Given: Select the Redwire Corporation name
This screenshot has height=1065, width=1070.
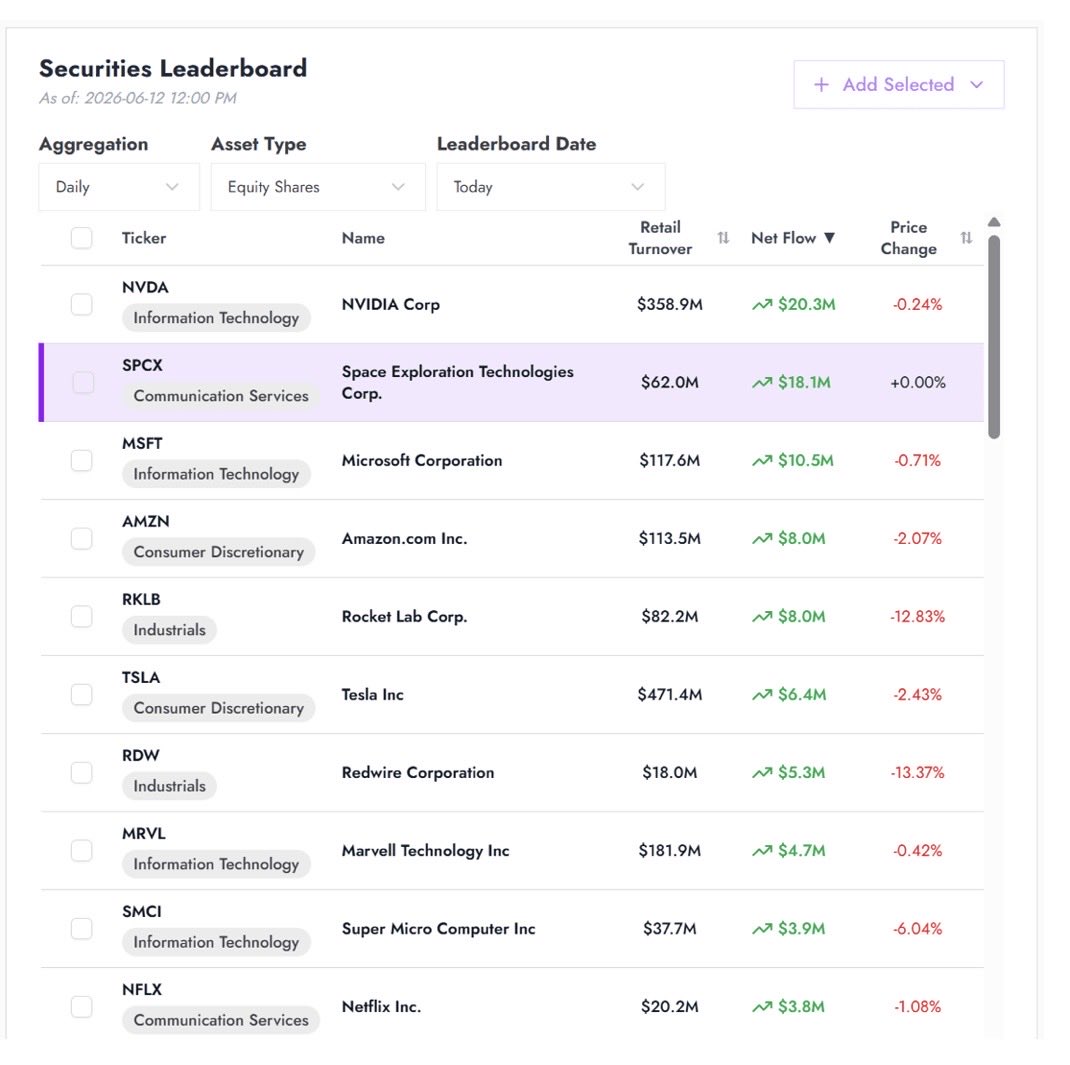Looking at the screenshot, I should [418, 773].
